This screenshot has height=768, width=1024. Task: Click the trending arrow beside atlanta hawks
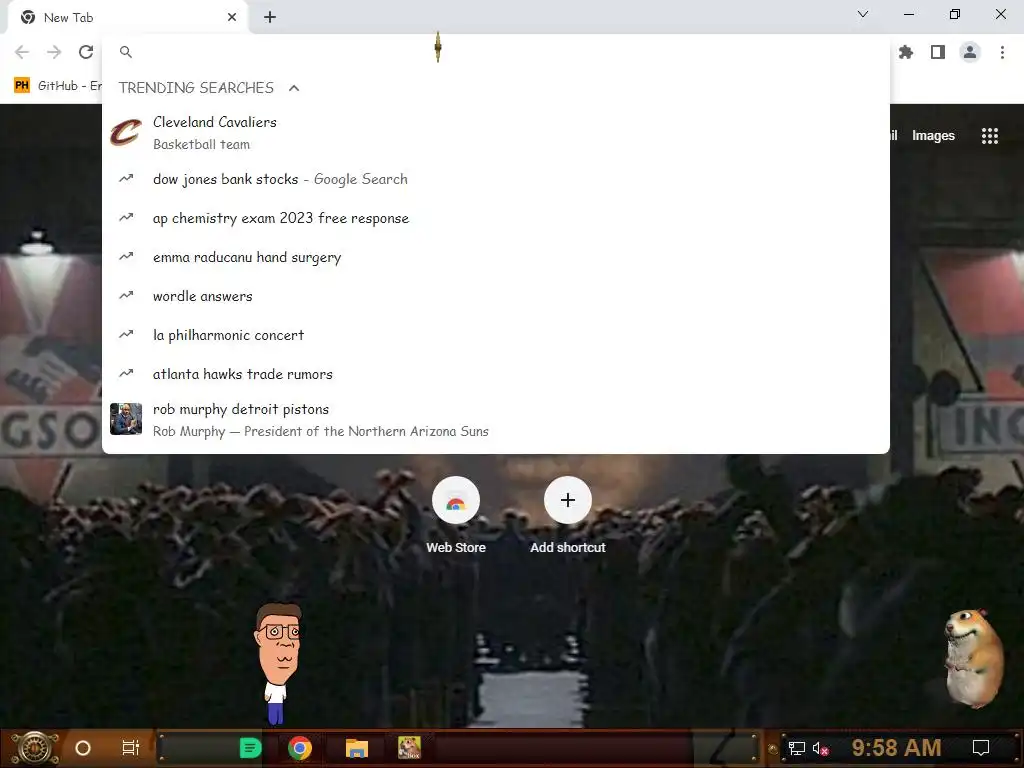[x=126, y=374]
